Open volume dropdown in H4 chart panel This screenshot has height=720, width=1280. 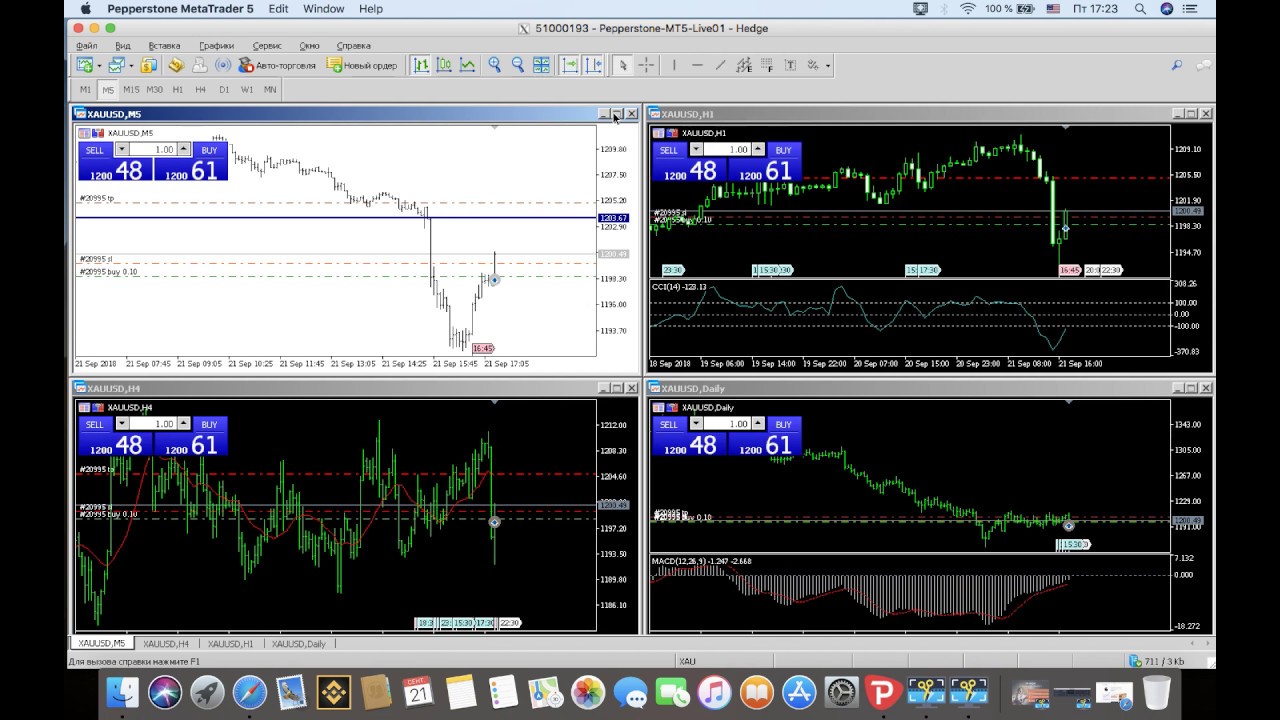click(x=121, y=424)
